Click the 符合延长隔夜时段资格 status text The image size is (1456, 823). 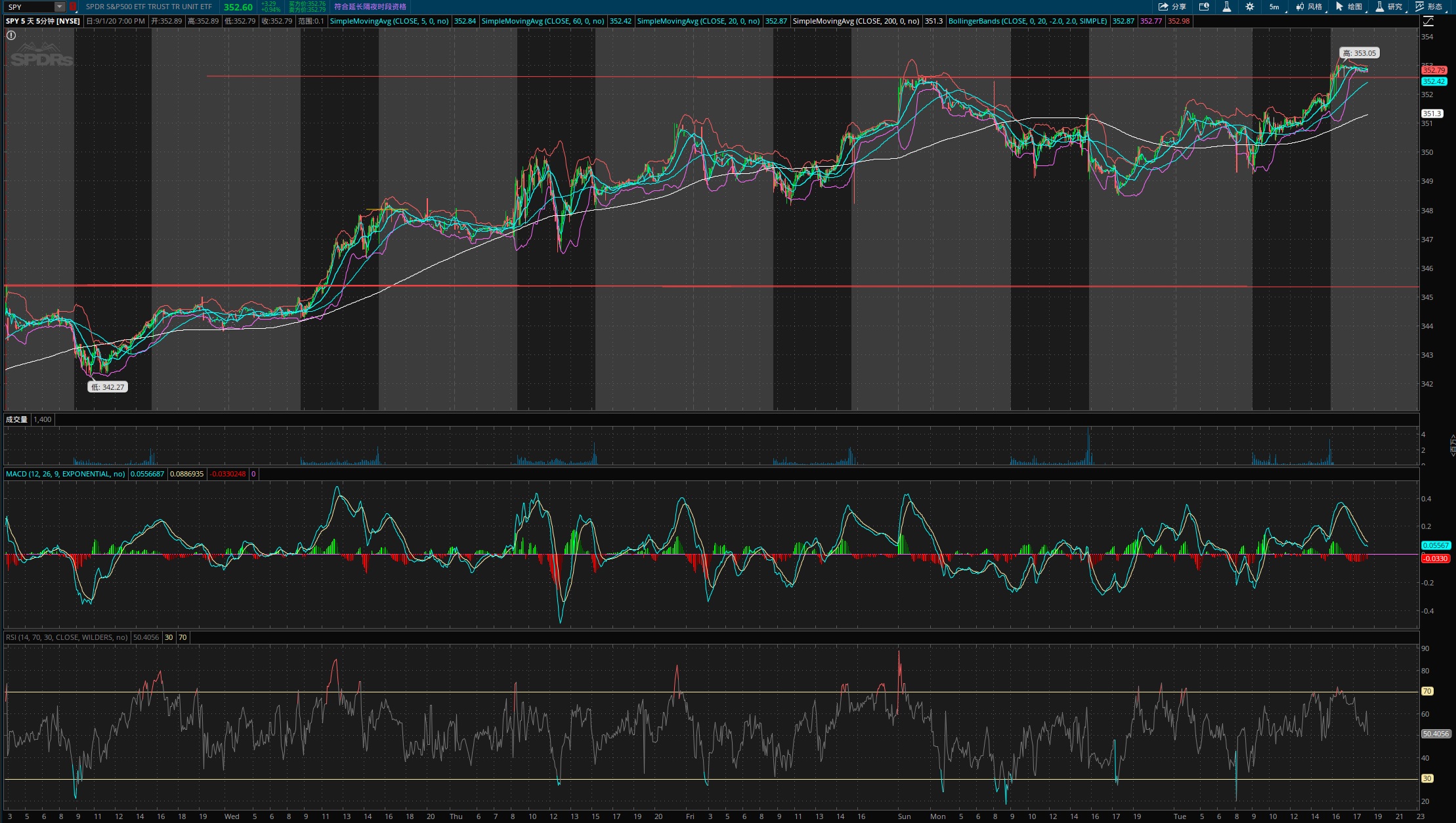click(x=370, y=7)
